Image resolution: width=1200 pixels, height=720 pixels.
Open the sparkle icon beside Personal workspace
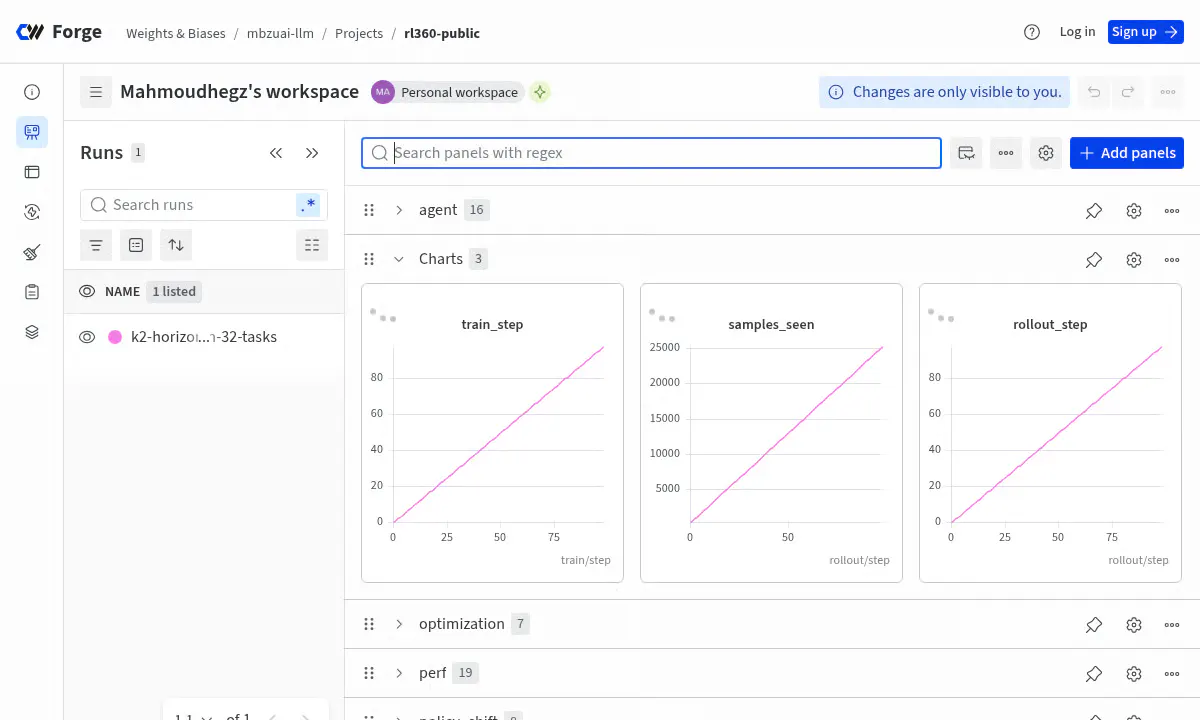tap(540, 92)
